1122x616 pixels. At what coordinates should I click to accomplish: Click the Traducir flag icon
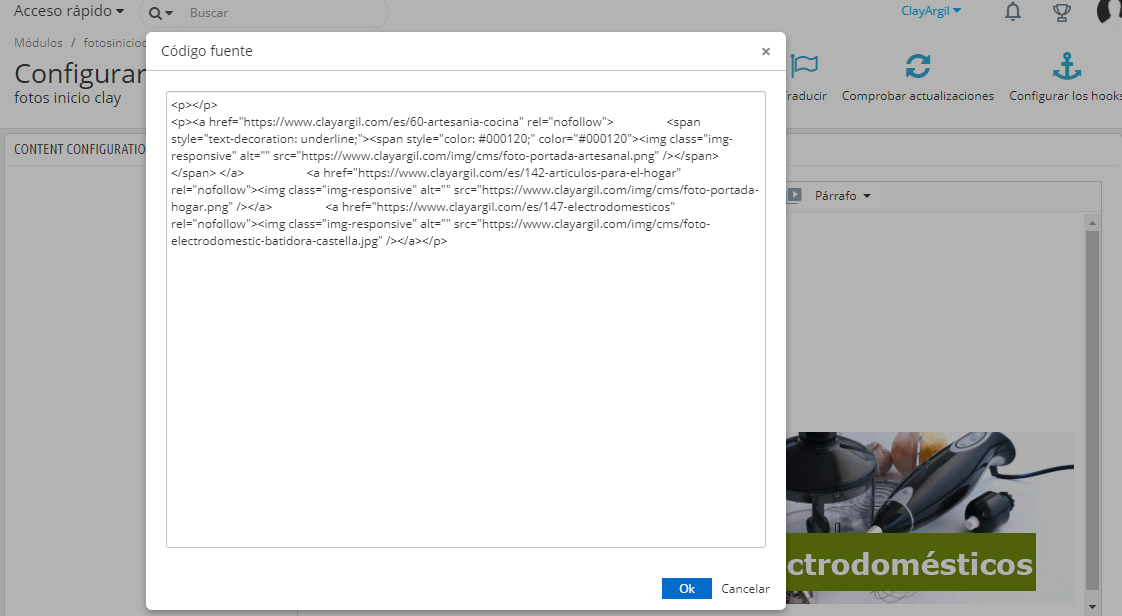[x=805, y=67]
